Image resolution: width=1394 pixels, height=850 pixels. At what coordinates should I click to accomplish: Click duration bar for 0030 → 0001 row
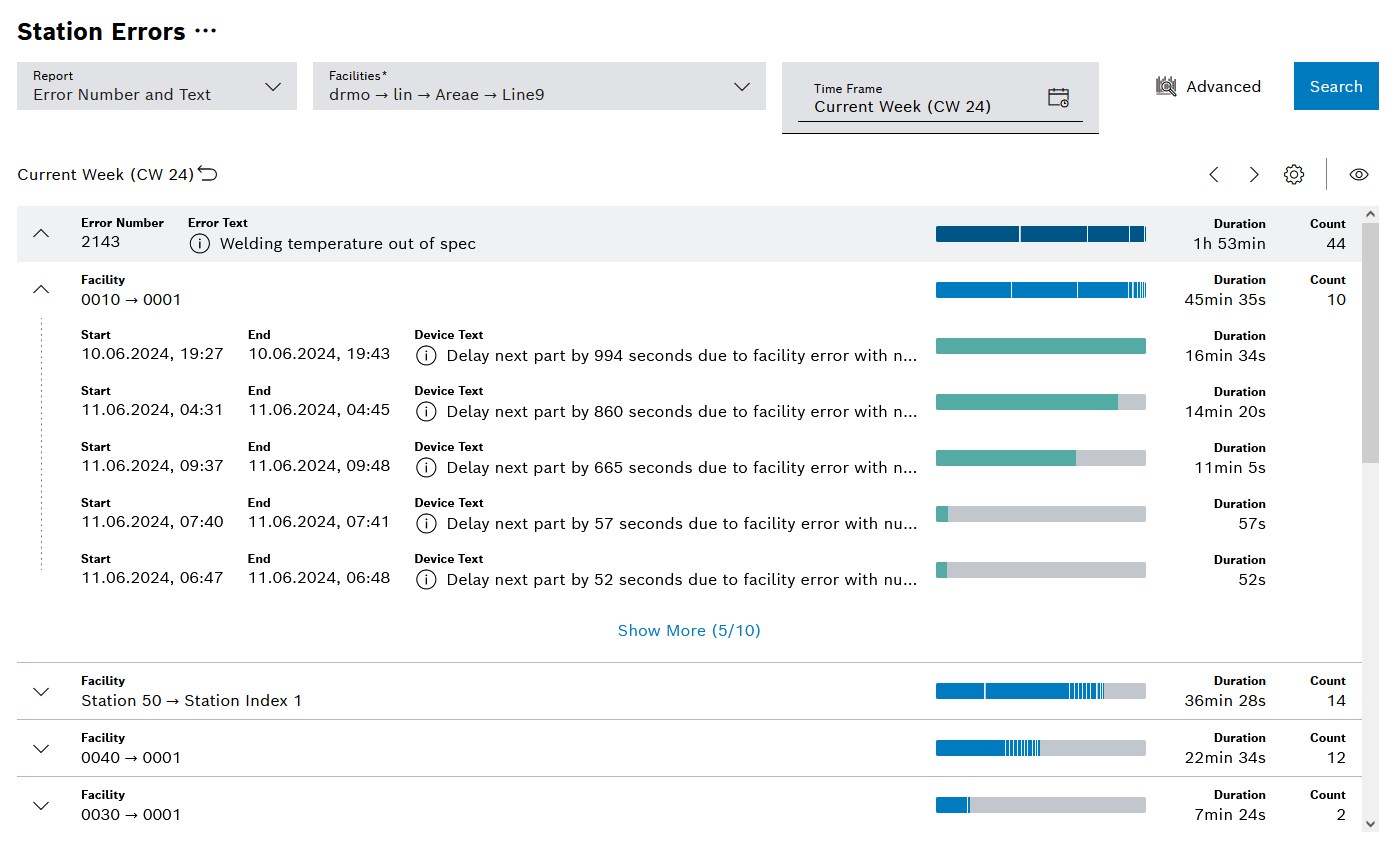click(1041, 805)
